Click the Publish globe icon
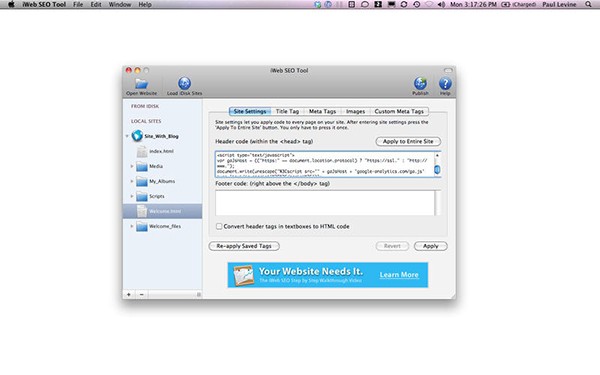This screenshot has width=600, height=375. click(420, 83)
